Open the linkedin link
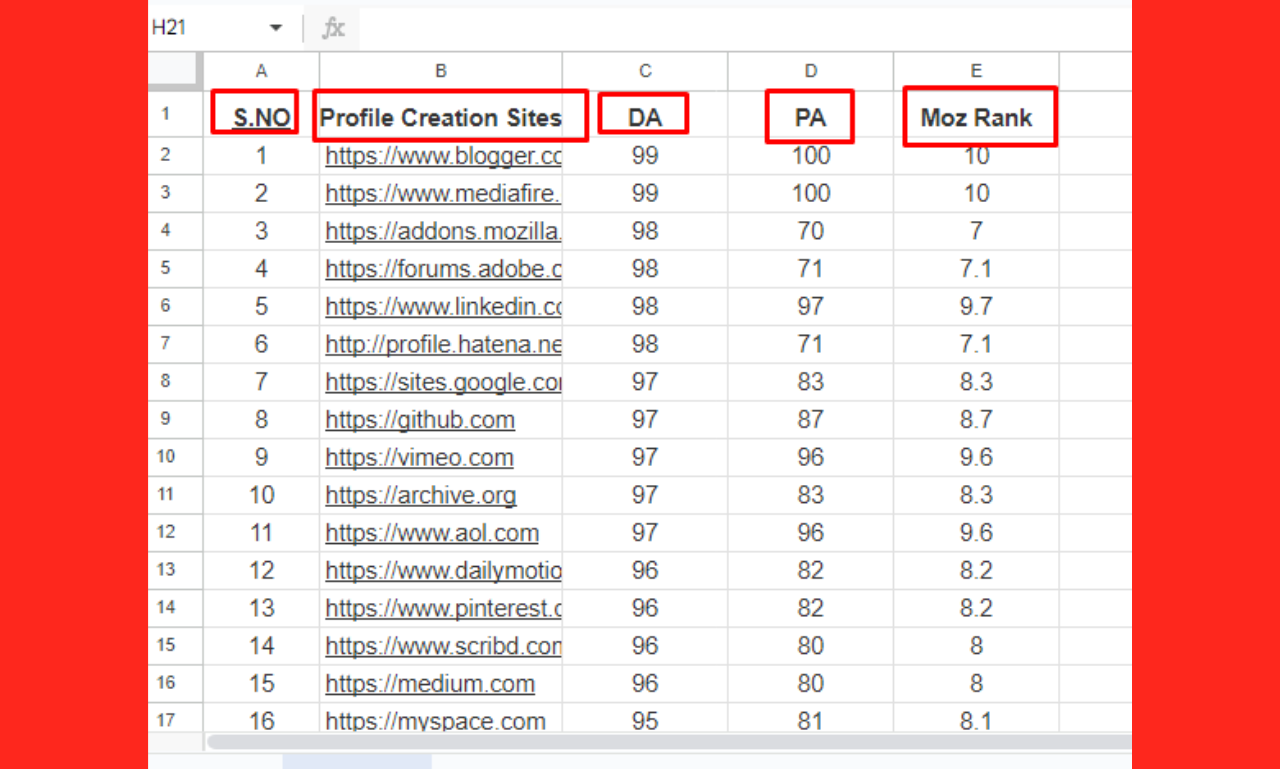 (443, 307)
